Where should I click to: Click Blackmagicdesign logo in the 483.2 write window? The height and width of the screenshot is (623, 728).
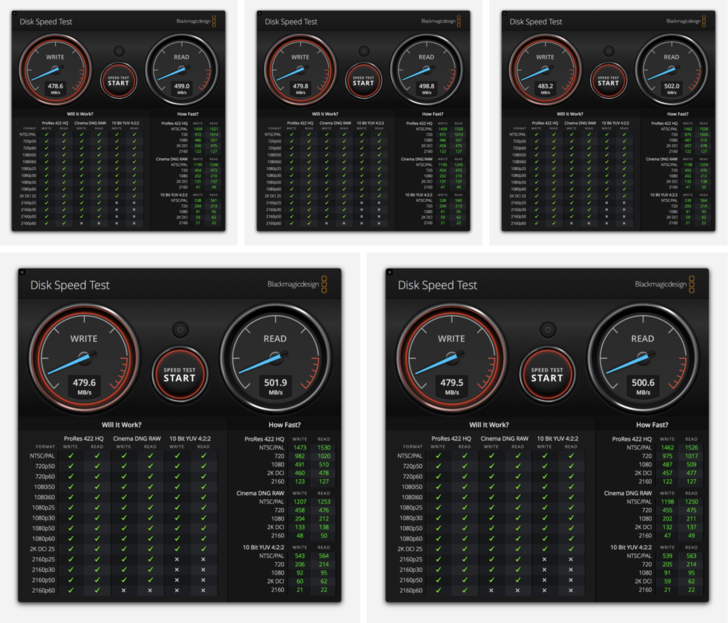(686, 21)
